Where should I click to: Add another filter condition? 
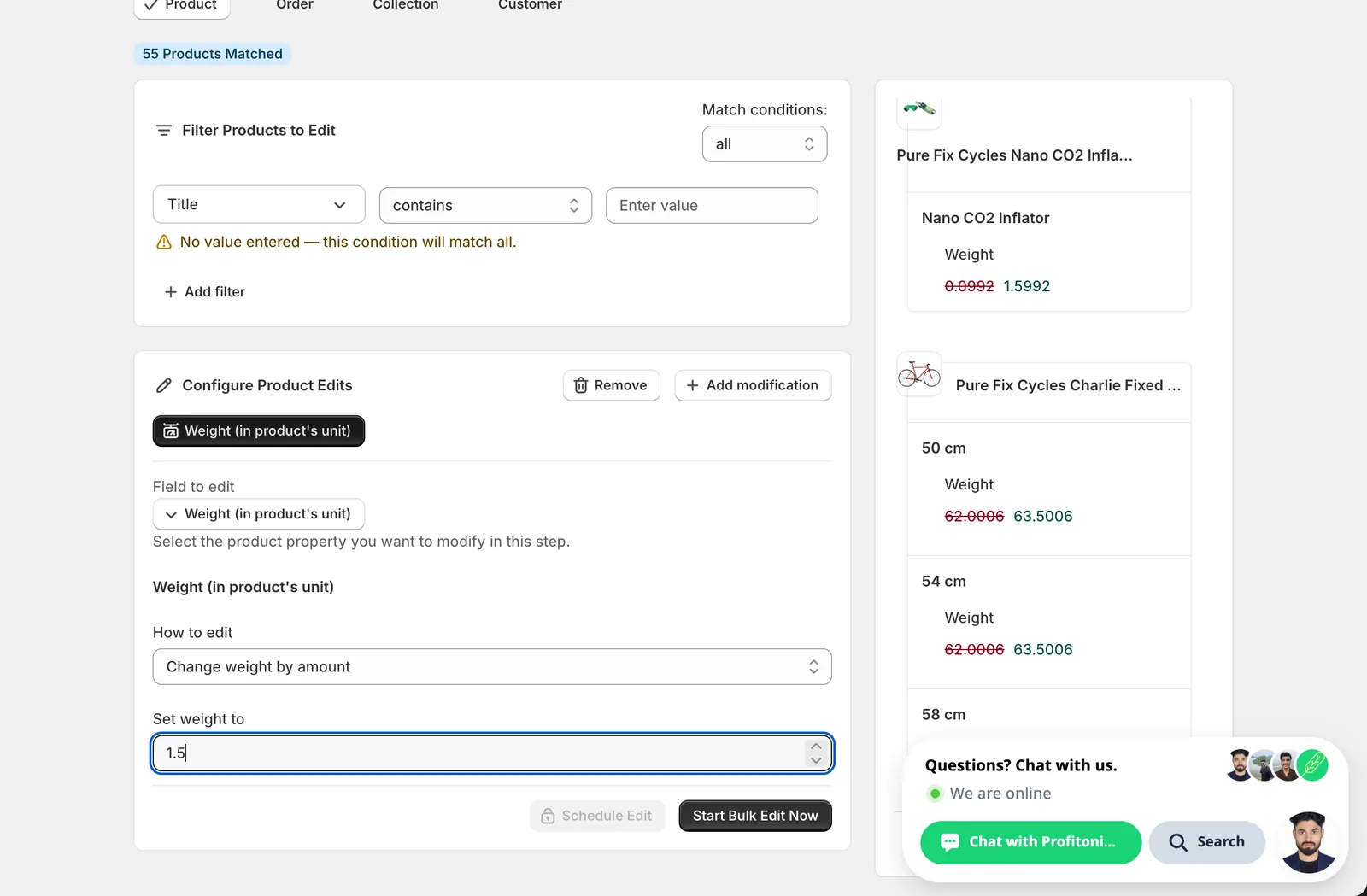[204, 292]
